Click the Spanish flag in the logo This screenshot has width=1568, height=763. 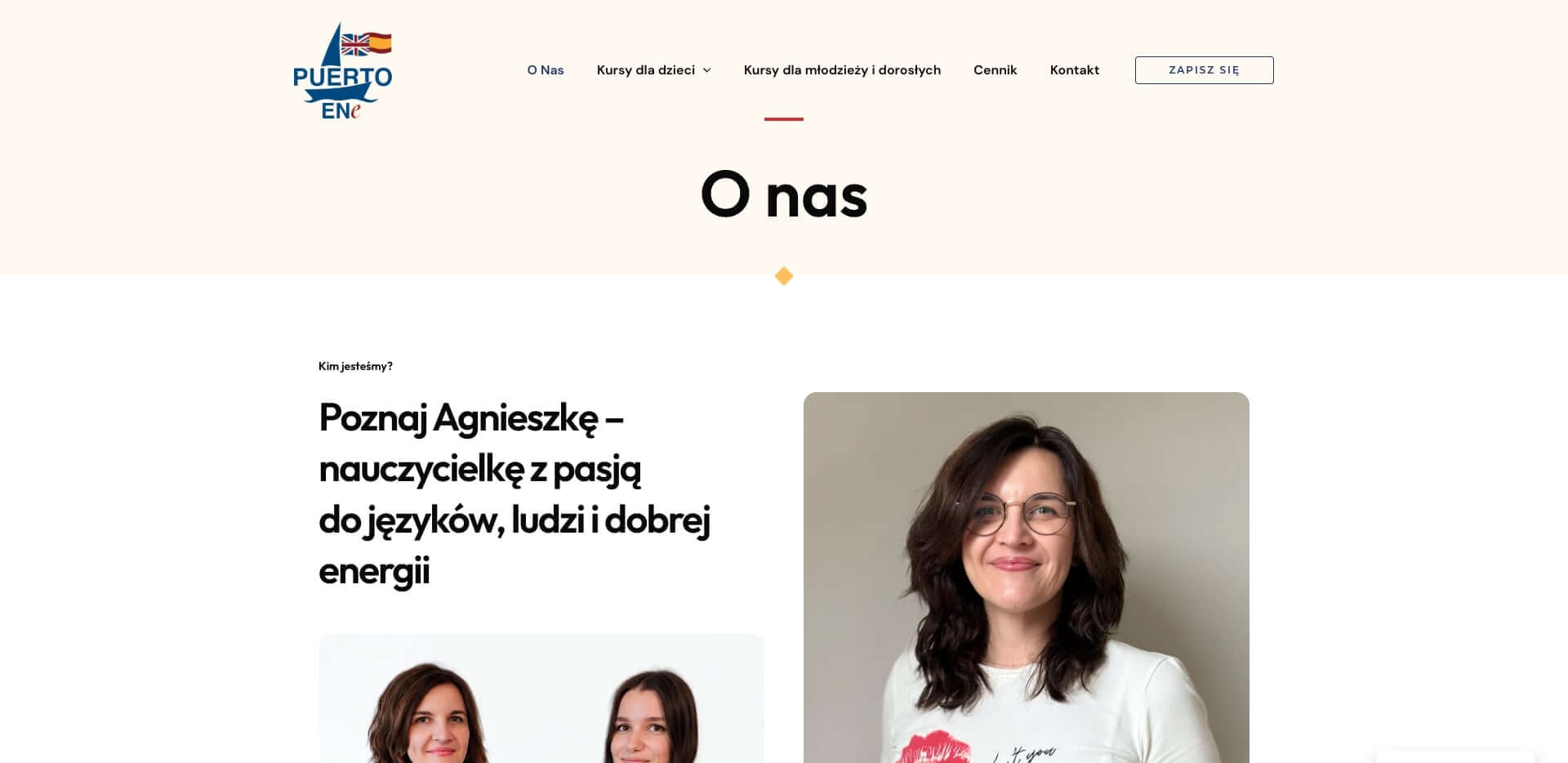pyautogui.click(x=380, y=42)
